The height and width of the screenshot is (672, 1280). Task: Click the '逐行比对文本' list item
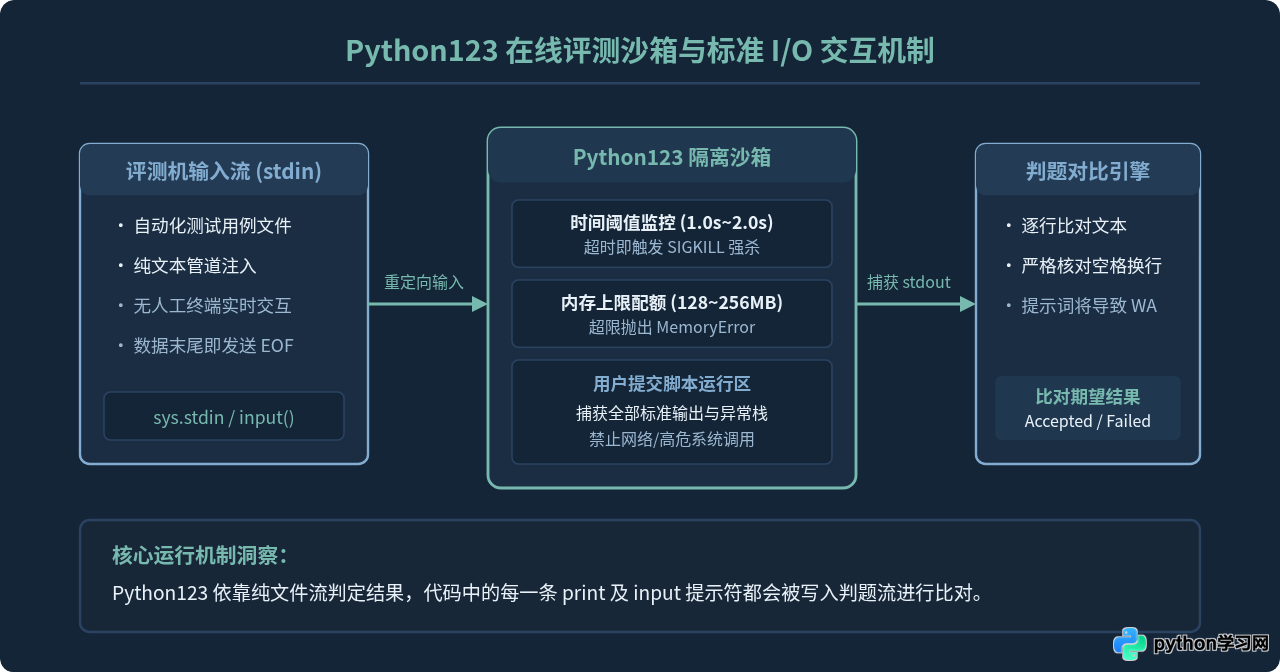1074,226
